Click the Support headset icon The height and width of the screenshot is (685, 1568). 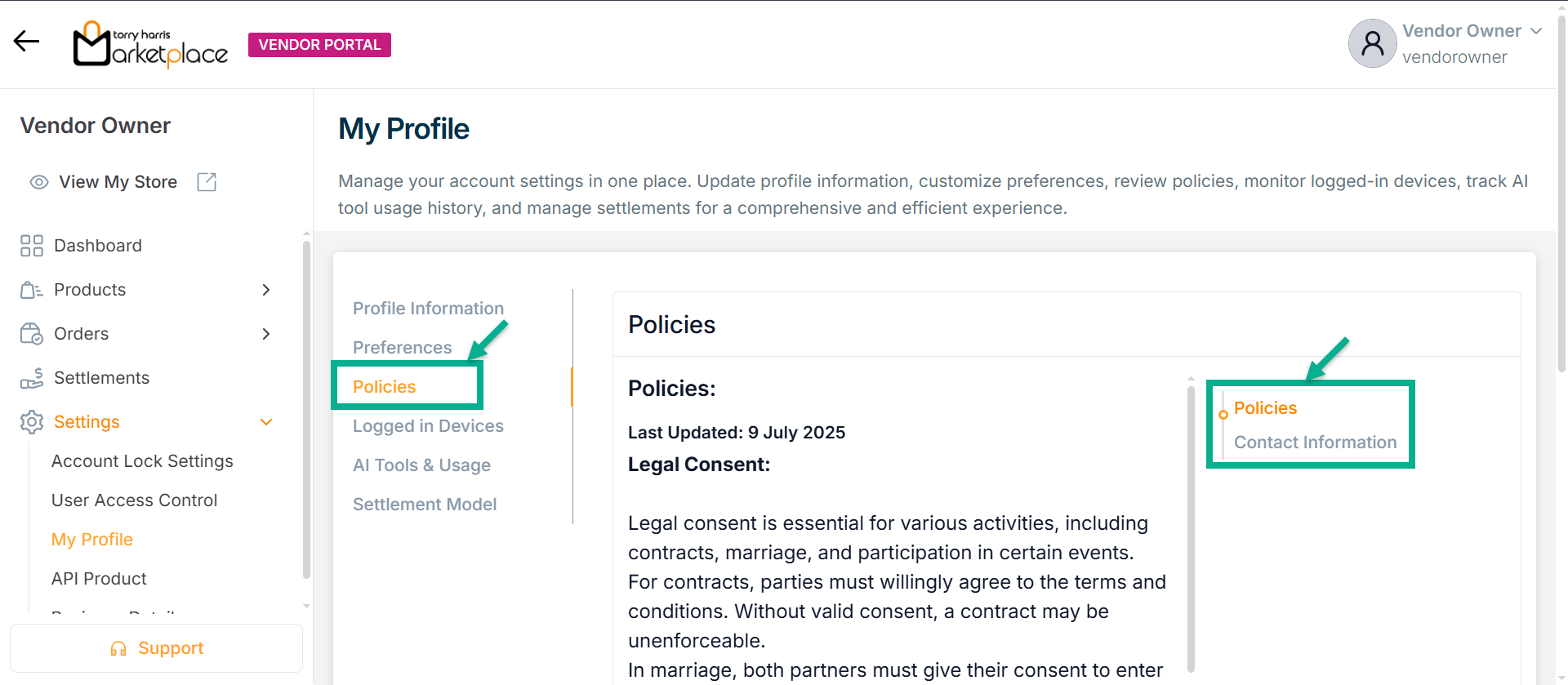(x=118, y=648)
